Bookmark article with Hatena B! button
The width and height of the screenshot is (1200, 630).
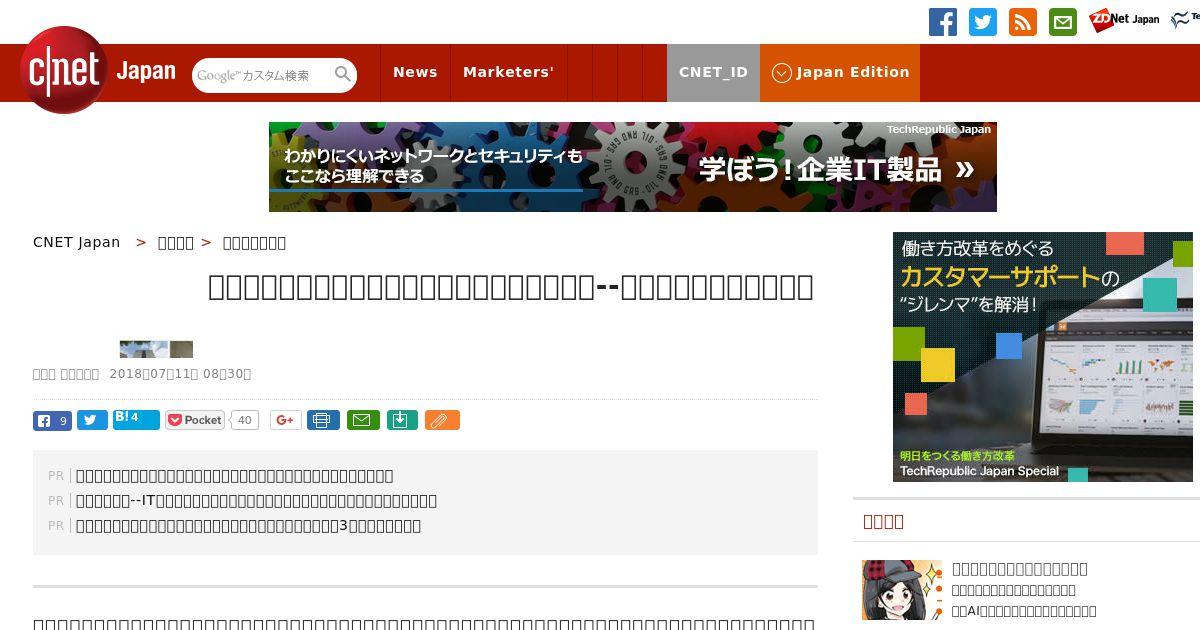[136, 419]
